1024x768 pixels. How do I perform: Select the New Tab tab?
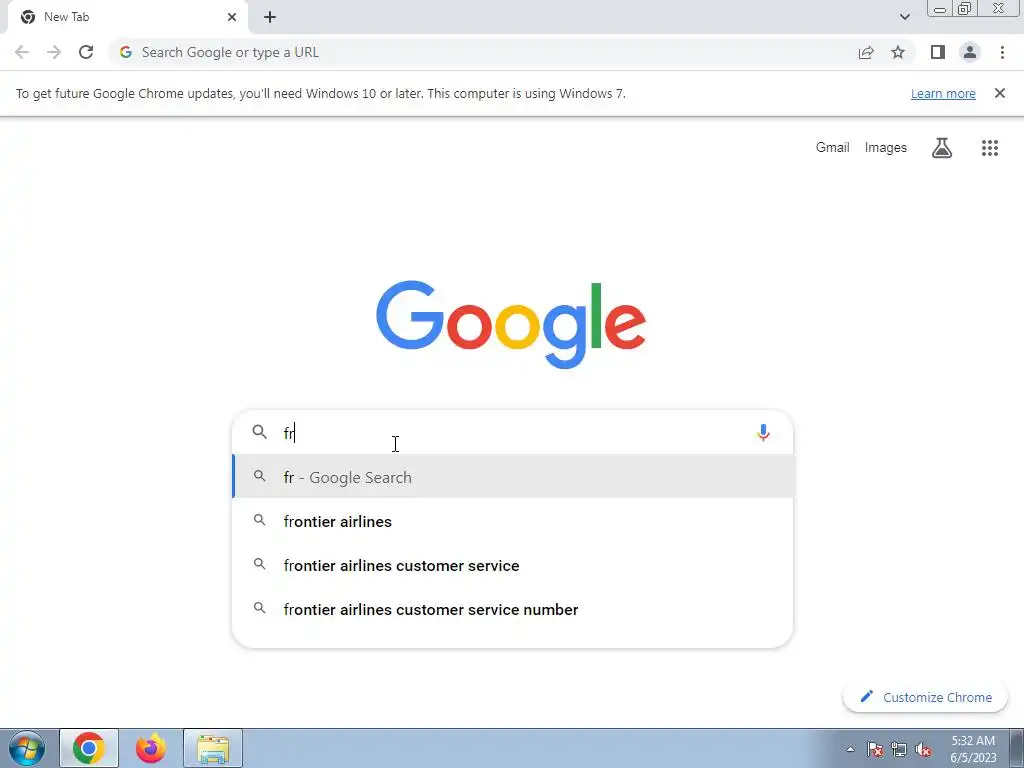[127, 17]
